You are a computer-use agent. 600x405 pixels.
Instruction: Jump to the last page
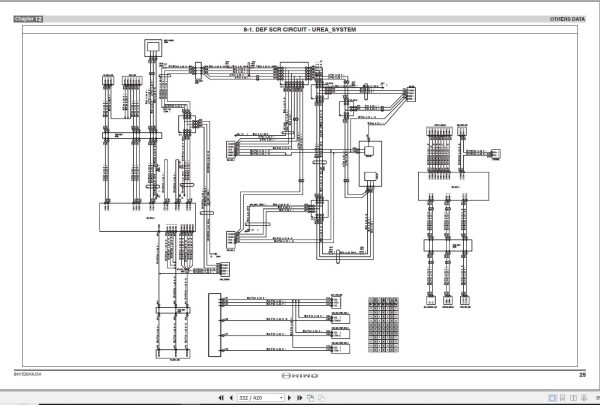300,398
